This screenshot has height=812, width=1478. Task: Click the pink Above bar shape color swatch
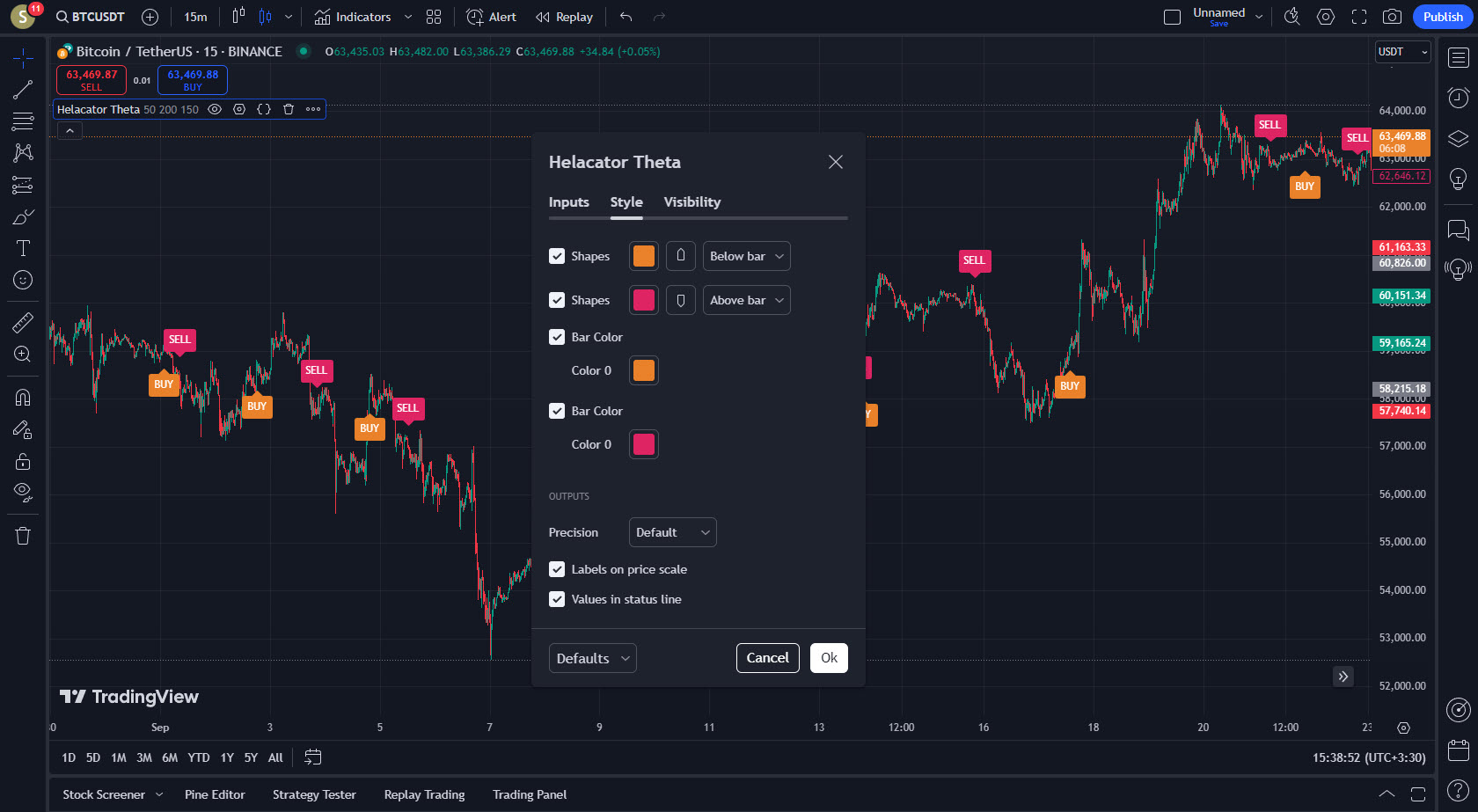[x=644, y=300]
